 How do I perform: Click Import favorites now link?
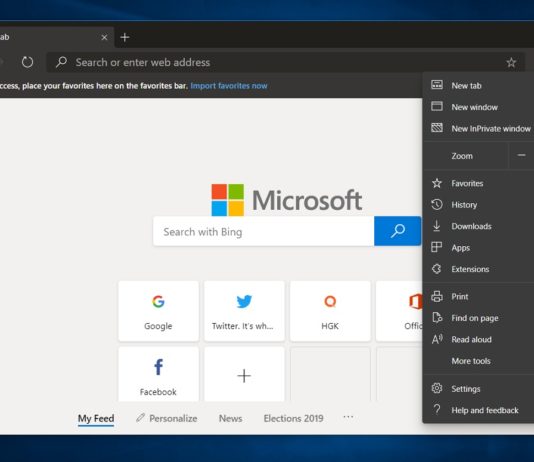tap(229, 86)
